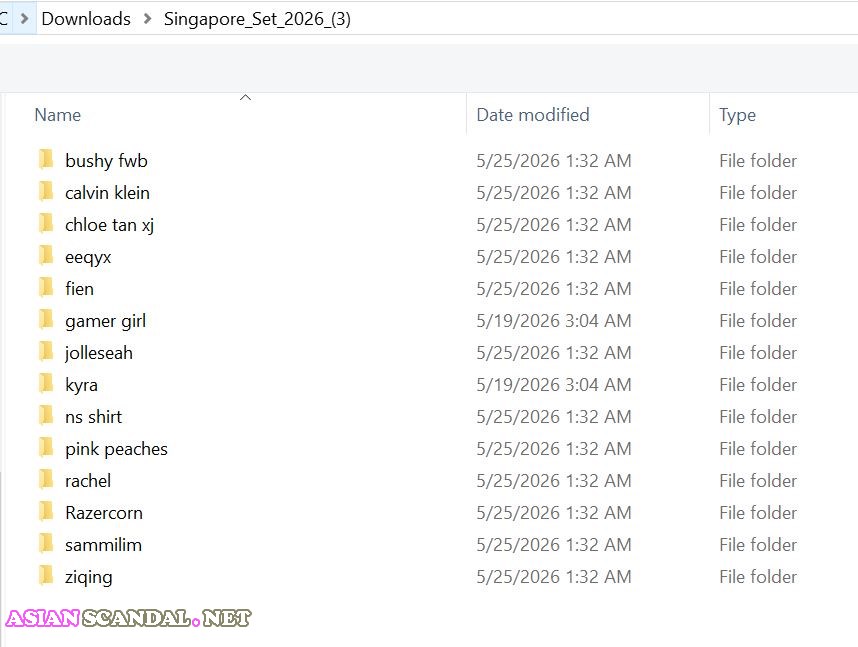
Task: Click the folder icon beside Razercorn
Action: tap(46, 512)
